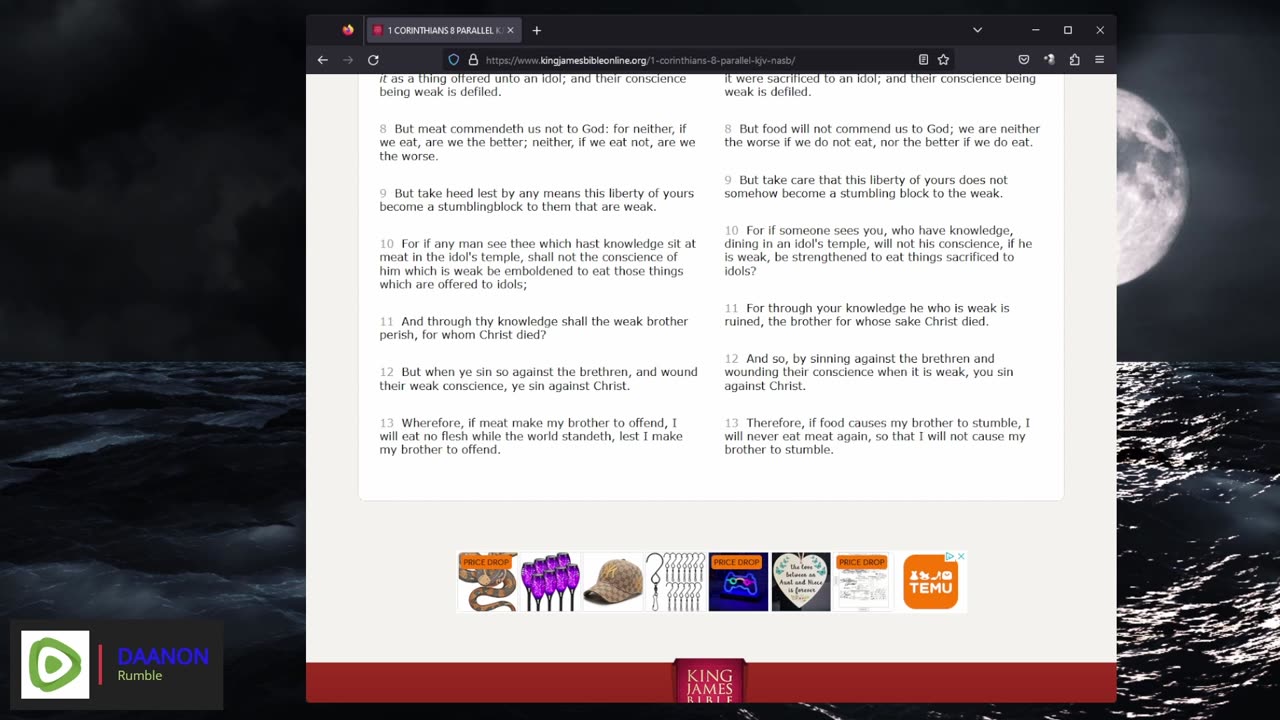Click NASB verse 9 'But take care that'
This screenshot has height=720, width=1280.
tap(866, 187)
